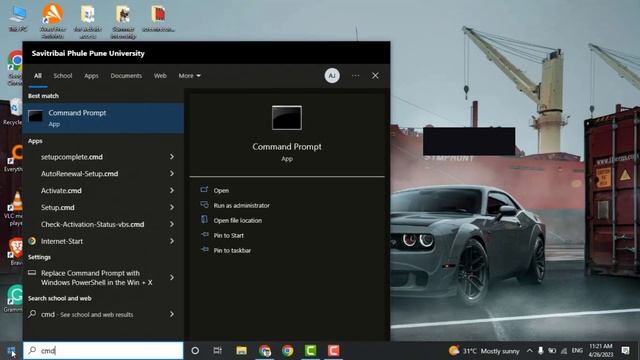Click the Open action icon
Image resolution: width=640 pixels, height=360 pixels.
pos(204,190)
